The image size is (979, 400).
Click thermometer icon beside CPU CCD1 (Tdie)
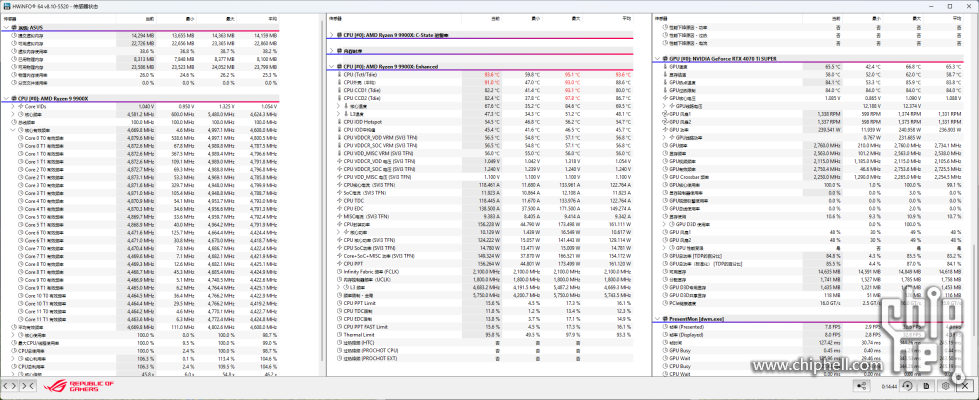click(339, 90)
